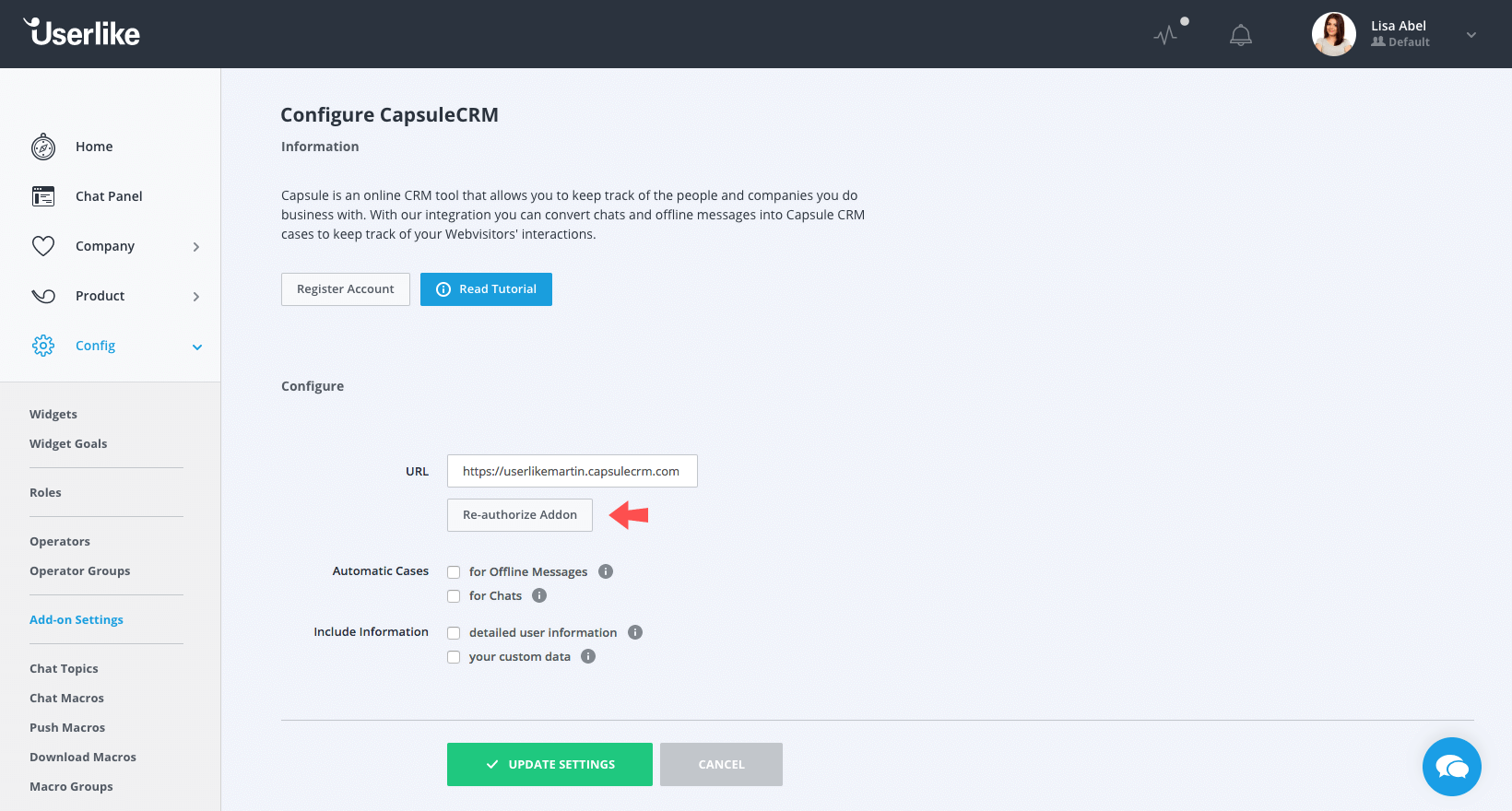Click info icon beside for Chats
Screen dimensions: 1512x811
coord(539,595)
